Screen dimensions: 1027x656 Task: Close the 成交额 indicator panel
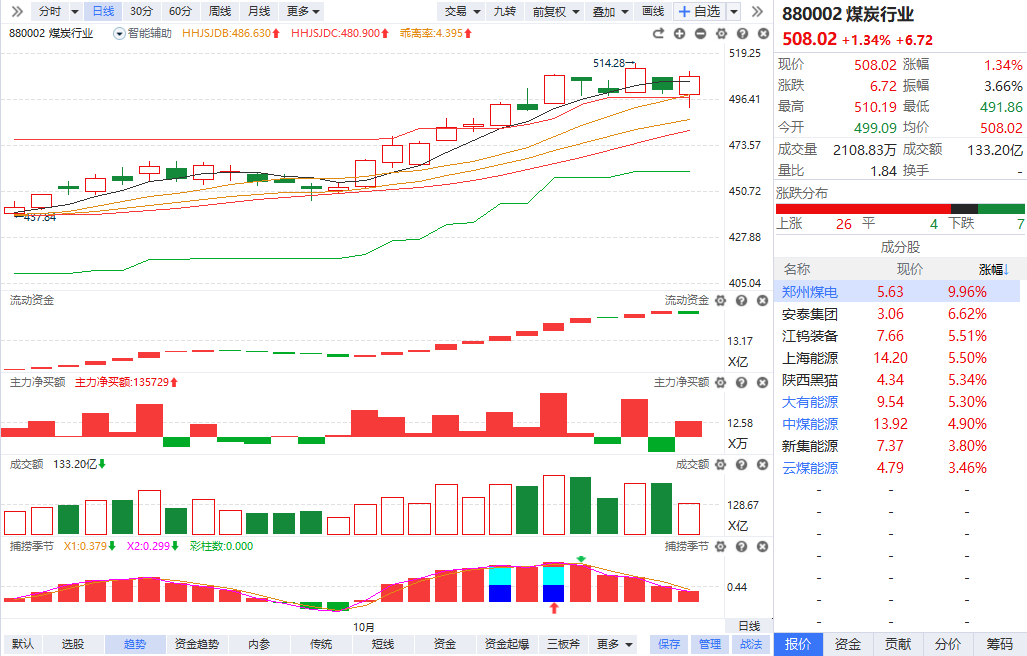[762, 464]
